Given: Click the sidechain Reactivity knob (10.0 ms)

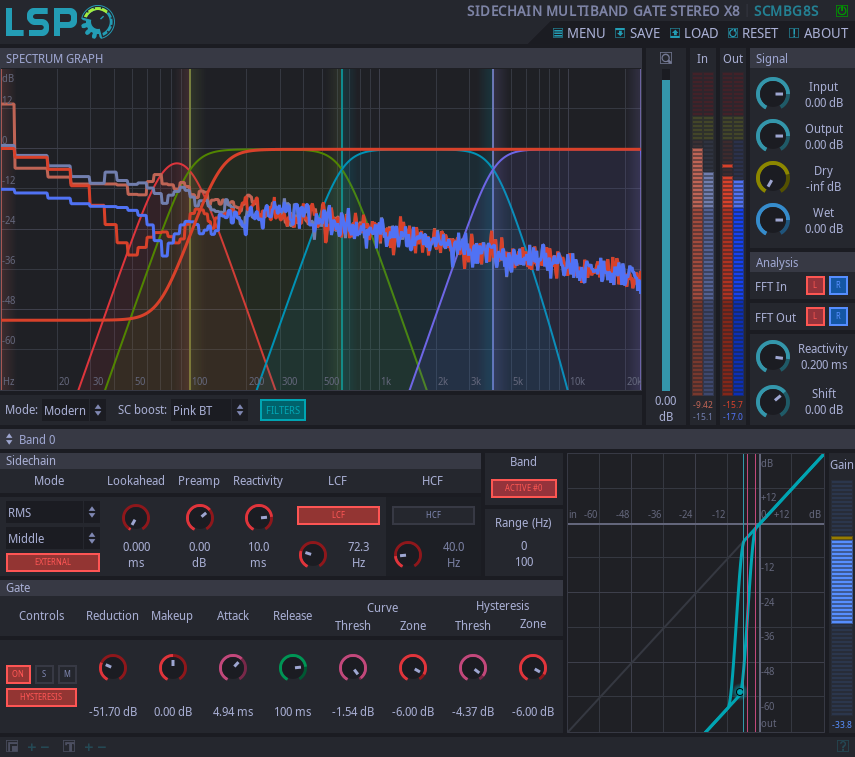Looking at the screenshot, I should pos(258,518).
